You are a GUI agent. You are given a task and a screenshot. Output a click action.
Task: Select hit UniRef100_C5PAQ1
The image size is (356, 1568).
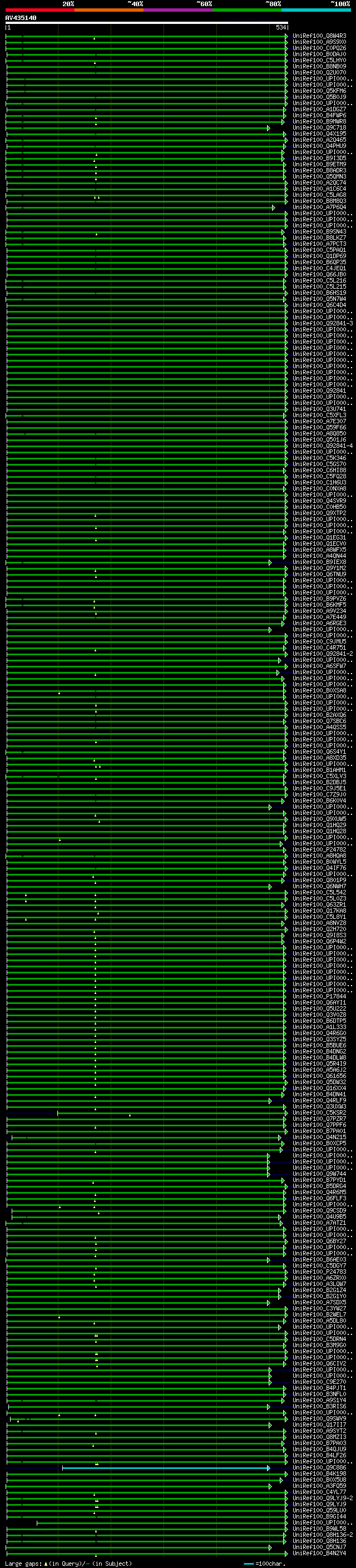[319, 250]
